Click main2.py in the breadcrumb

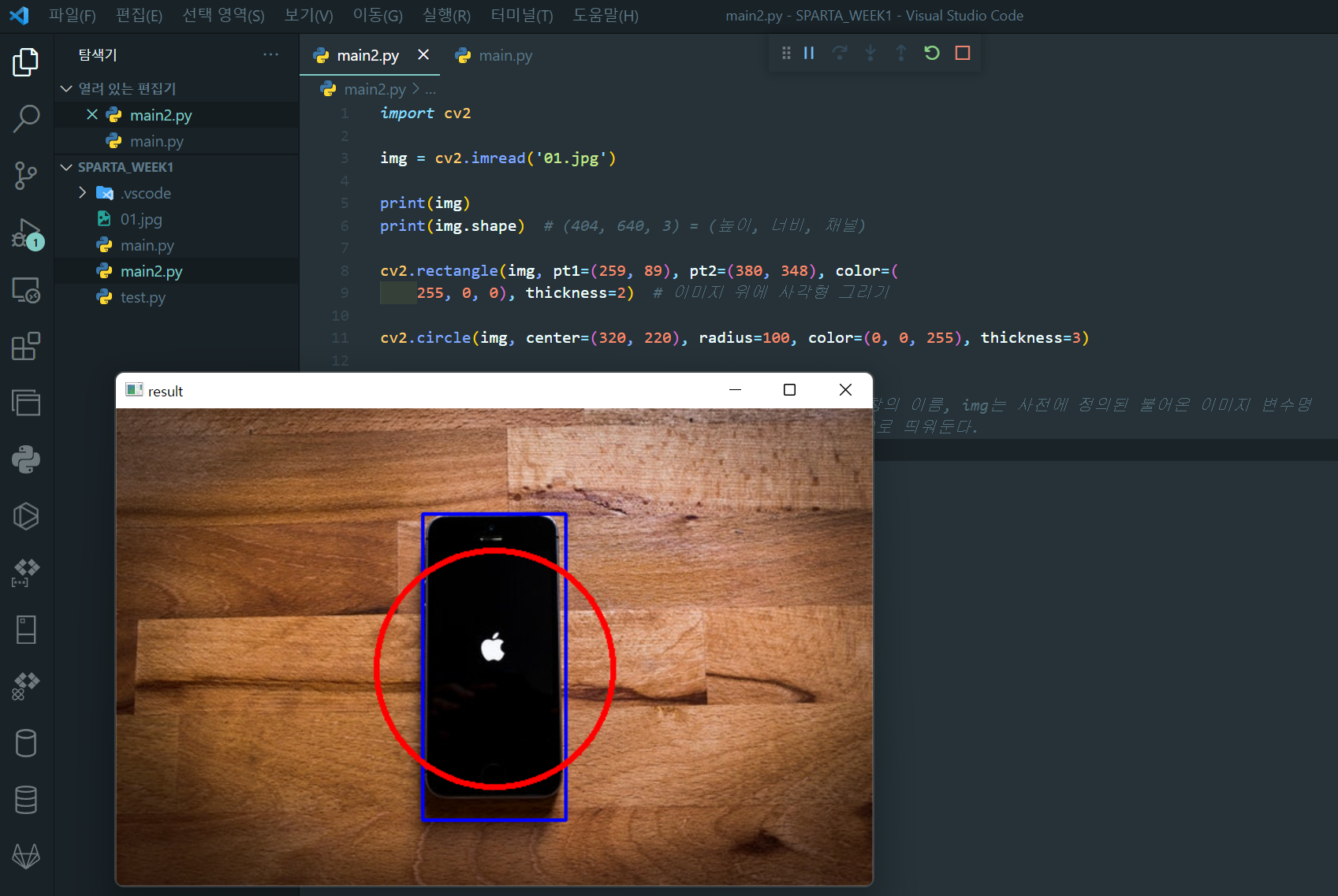375,89
